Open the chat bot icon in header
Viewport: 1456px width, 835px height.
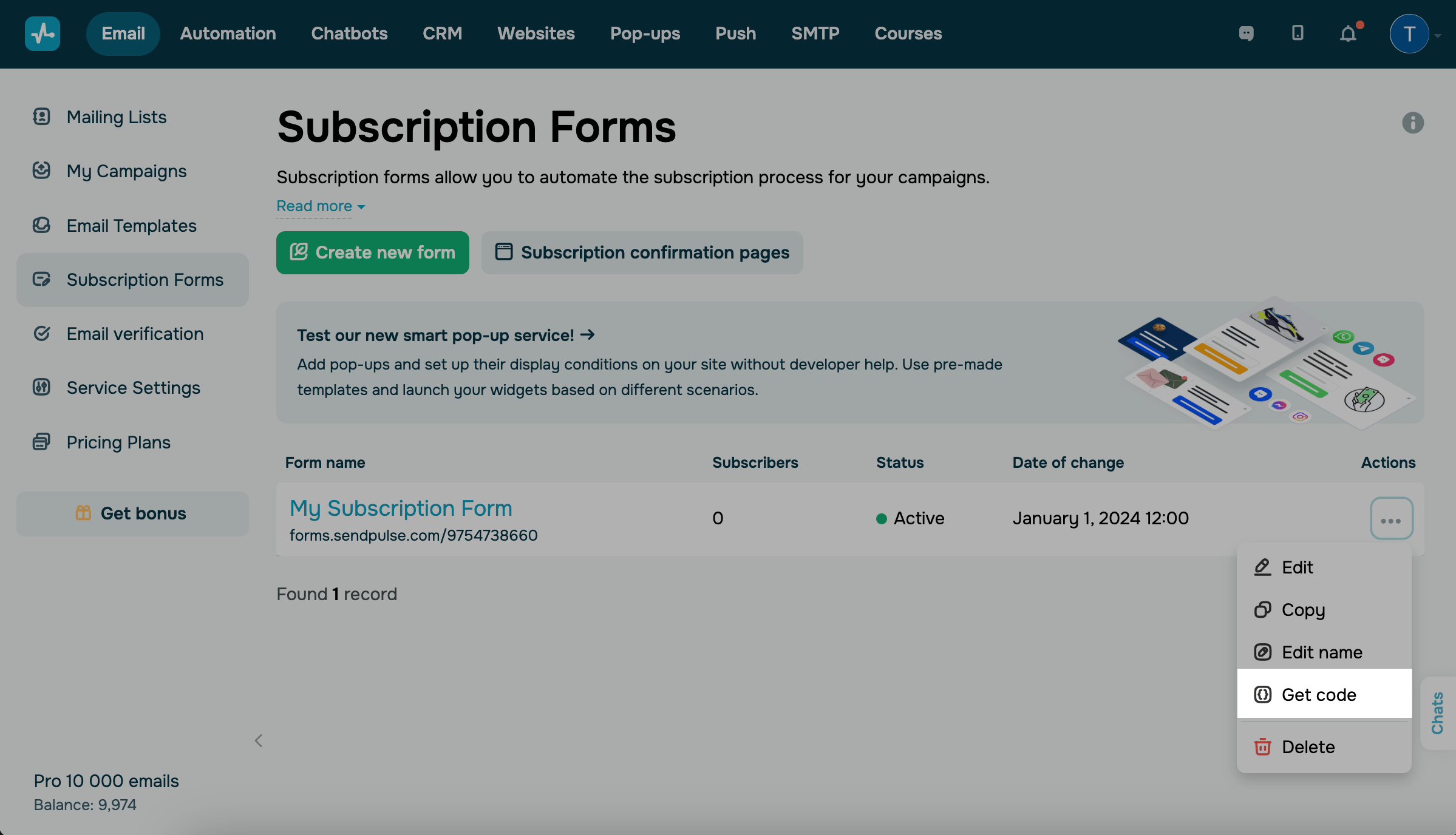pyautogui.click(x=1246, y=33)
